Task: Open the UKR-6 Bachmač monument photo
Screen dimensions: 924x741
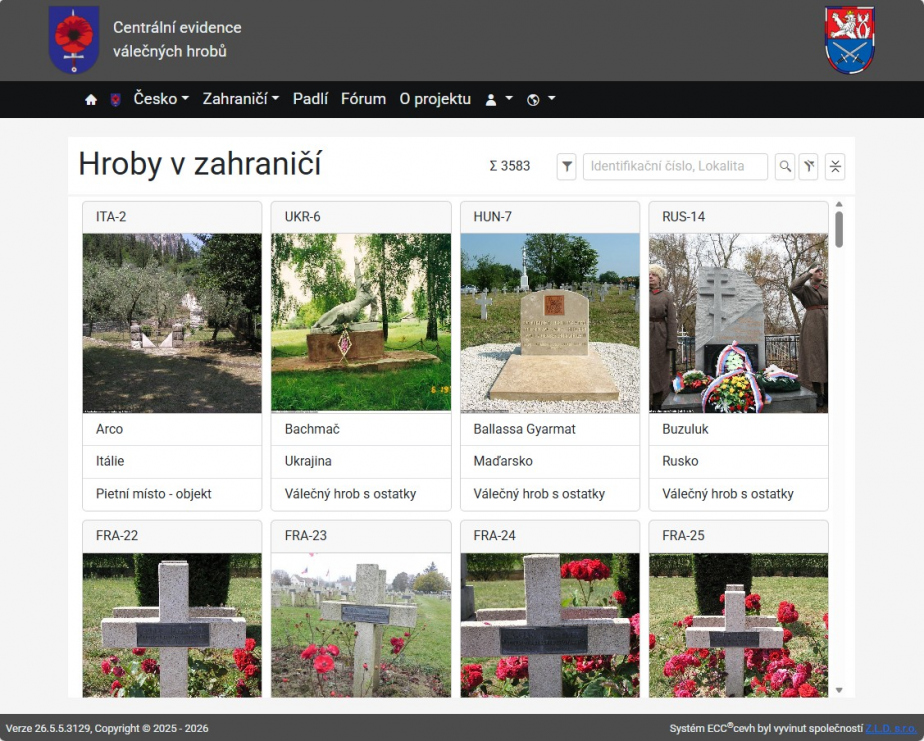Action: 361,323
